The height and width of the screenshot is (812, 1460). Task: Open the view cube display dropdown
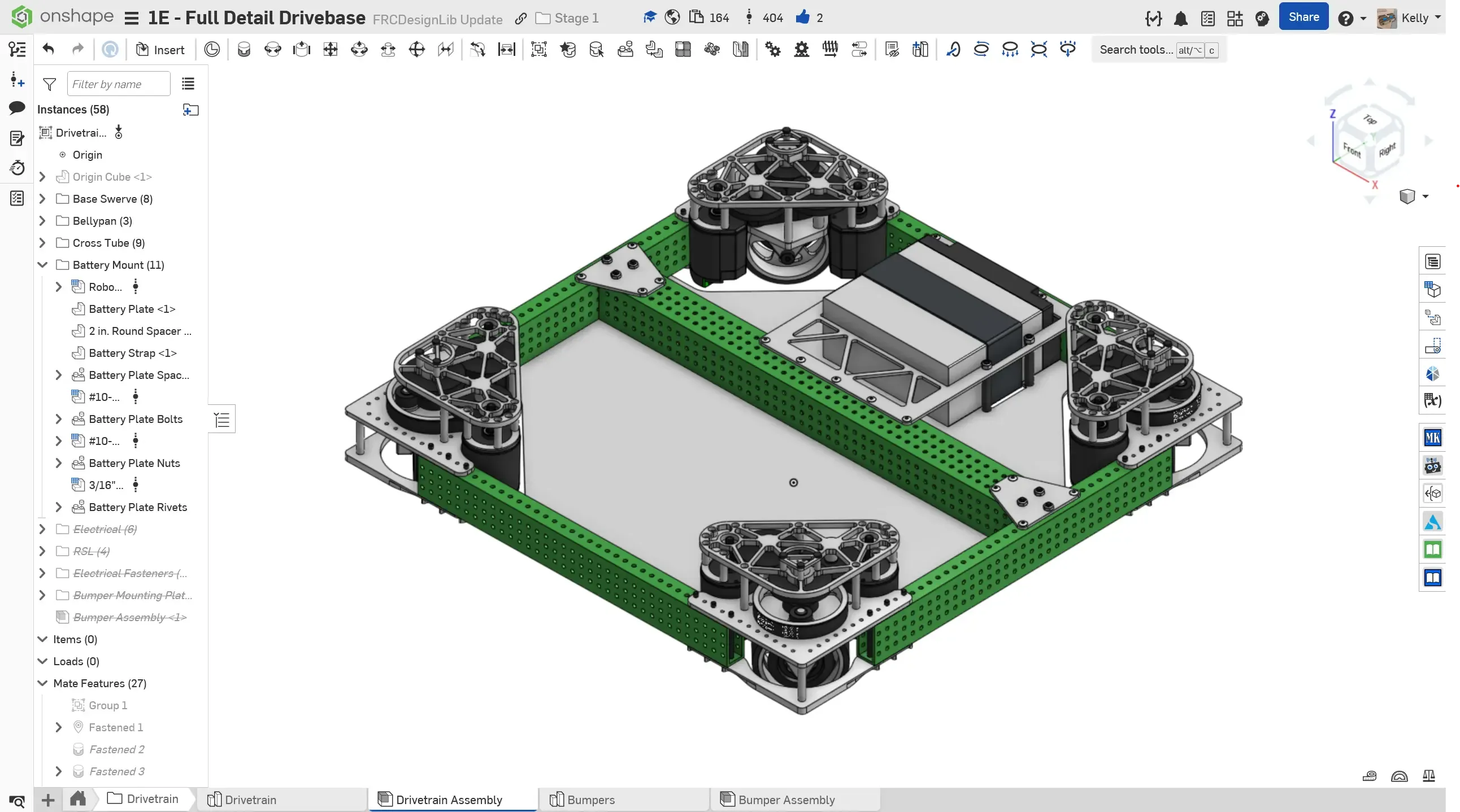(1426, 197)
